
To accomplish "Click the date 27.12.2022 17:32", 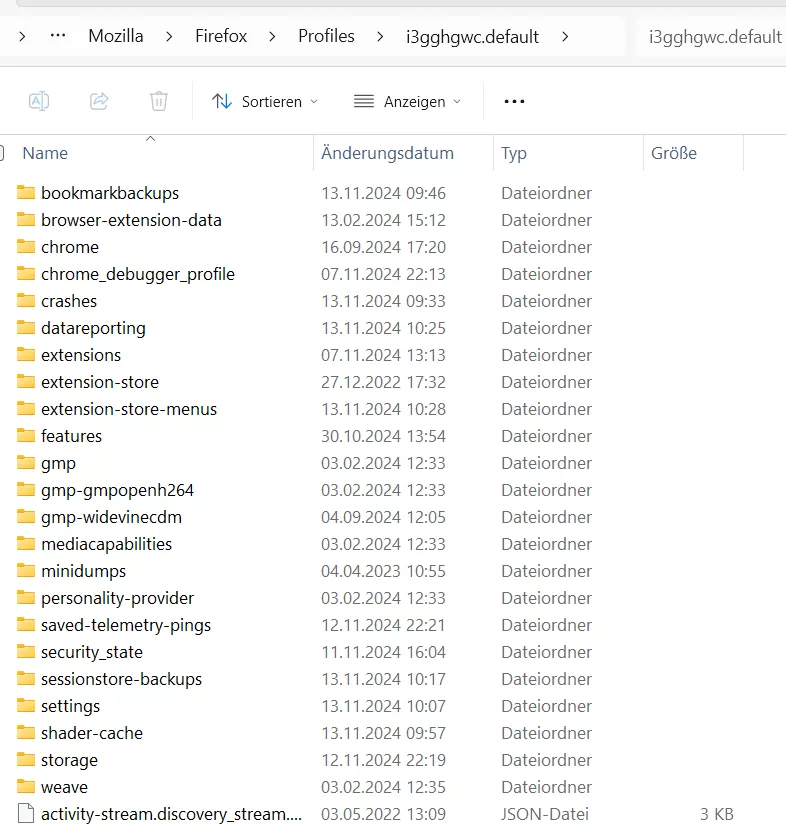I will (x=384, y=382).
